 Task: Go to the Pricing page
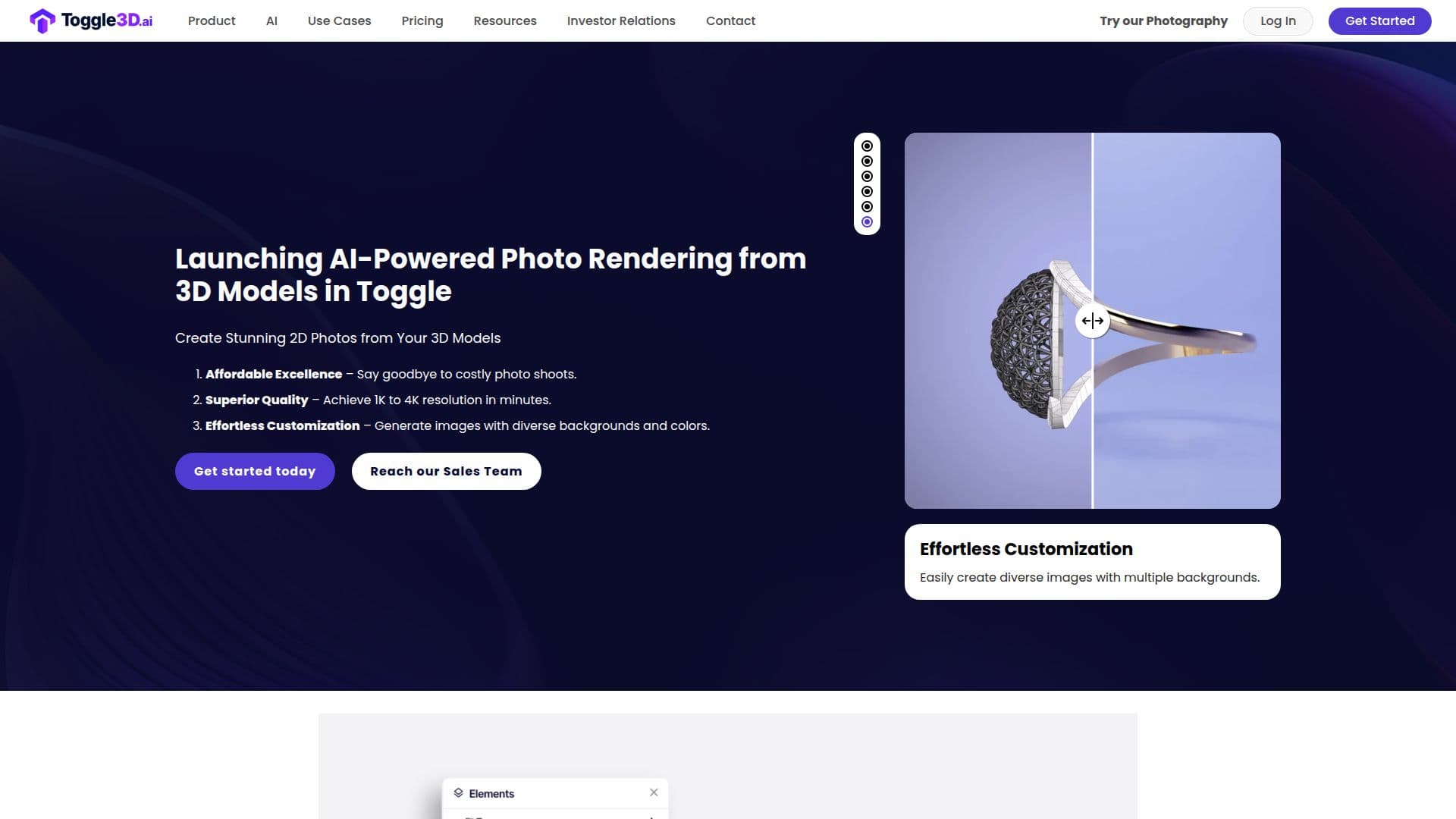click(x=422, y=20)
